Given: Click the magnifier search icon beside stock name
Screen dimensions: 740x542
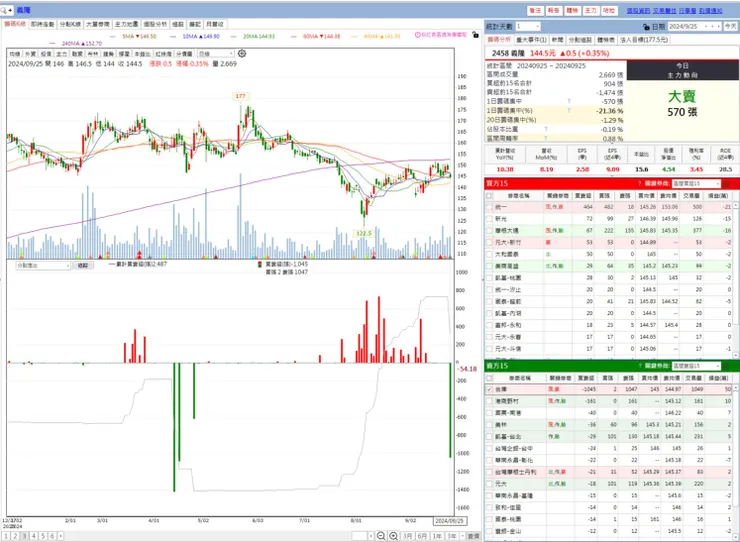Looking at the screenshot, I should [4, 10].
